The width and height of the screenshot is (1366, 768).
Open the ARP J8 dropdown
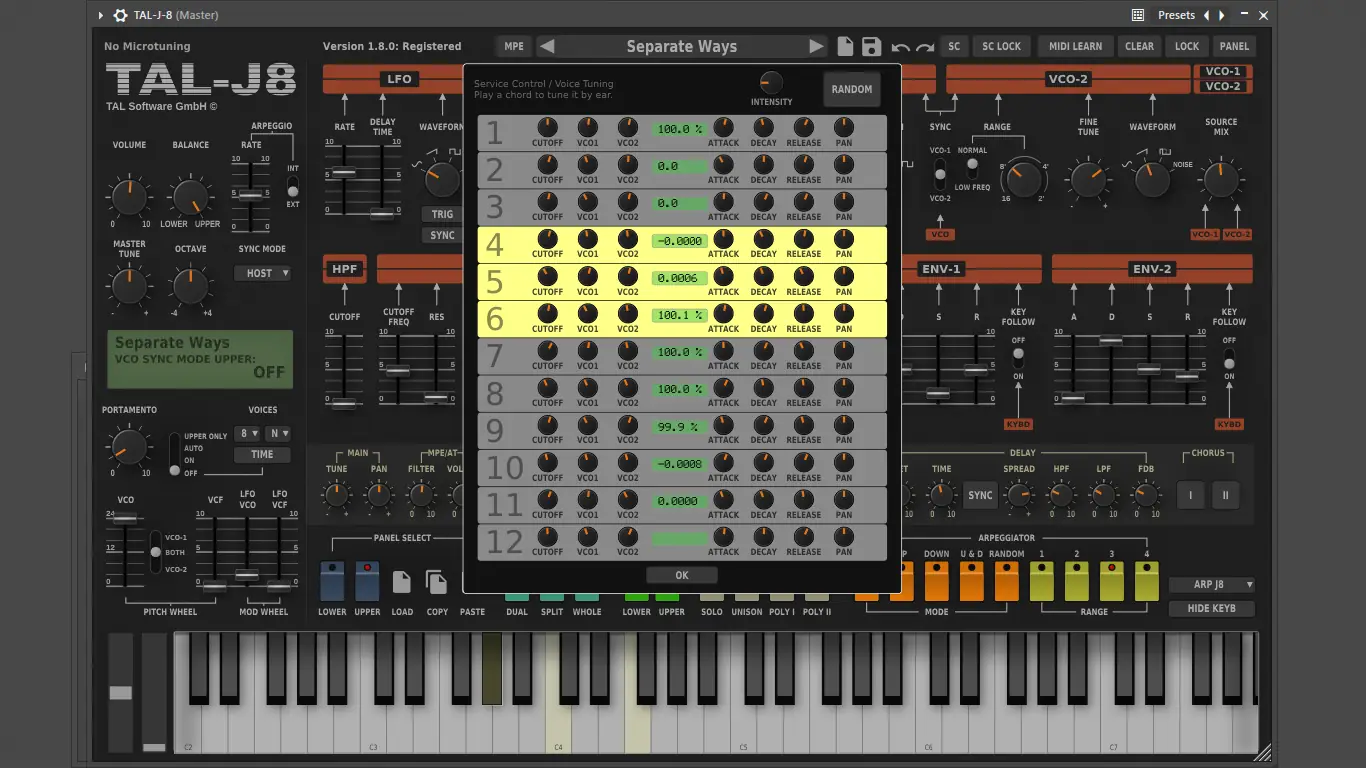[x=1211, y=585]
